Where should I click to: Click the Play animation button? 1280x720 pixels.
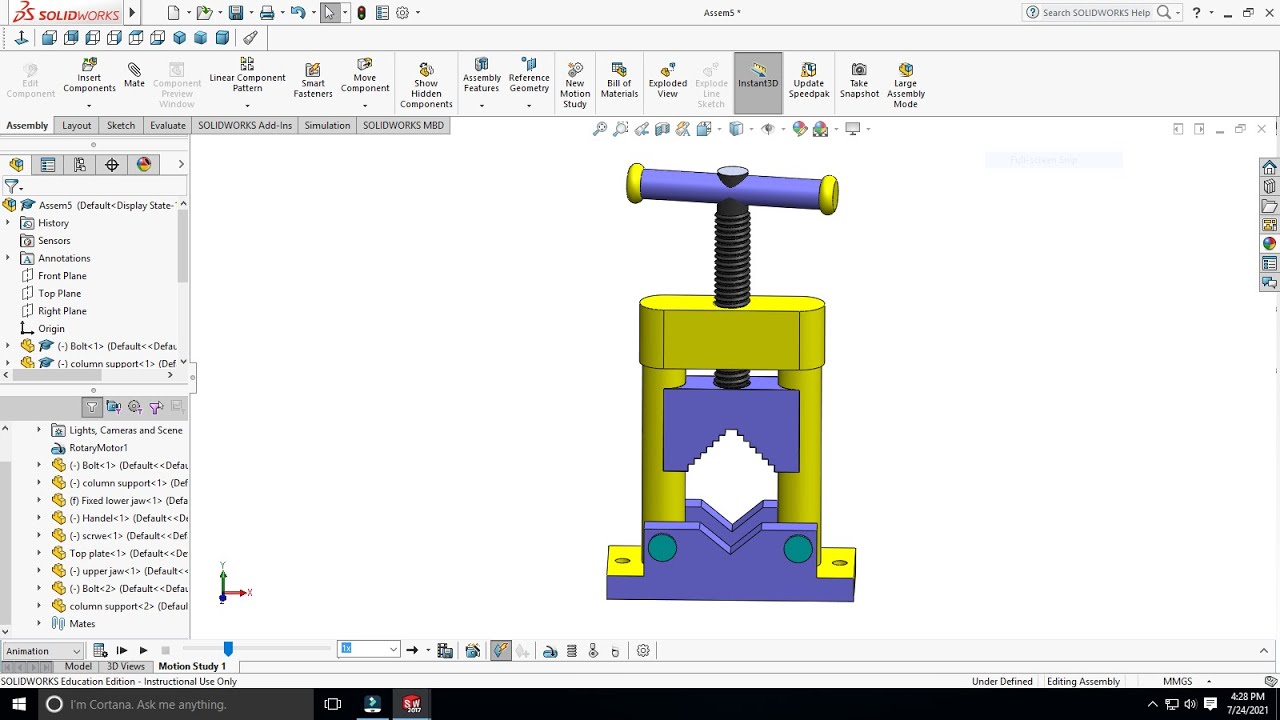[x=143, y=650]
